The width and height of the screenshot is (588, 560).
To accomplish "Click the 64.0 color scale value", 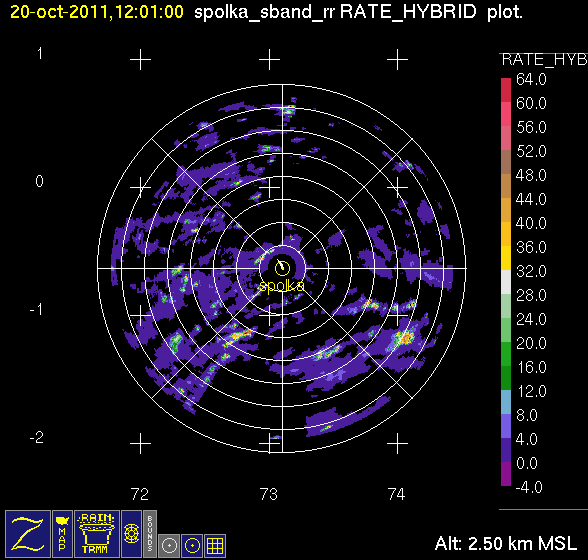I will pyautogui.click(x=531, y=80).
